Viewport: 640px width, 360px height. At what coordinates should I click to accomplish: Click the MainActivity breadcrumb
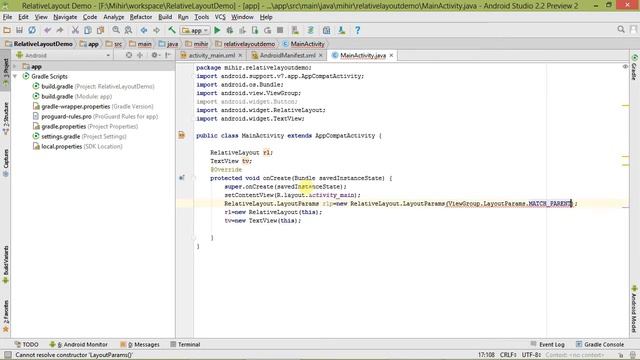pyautogui.click(x=303, y=44)
